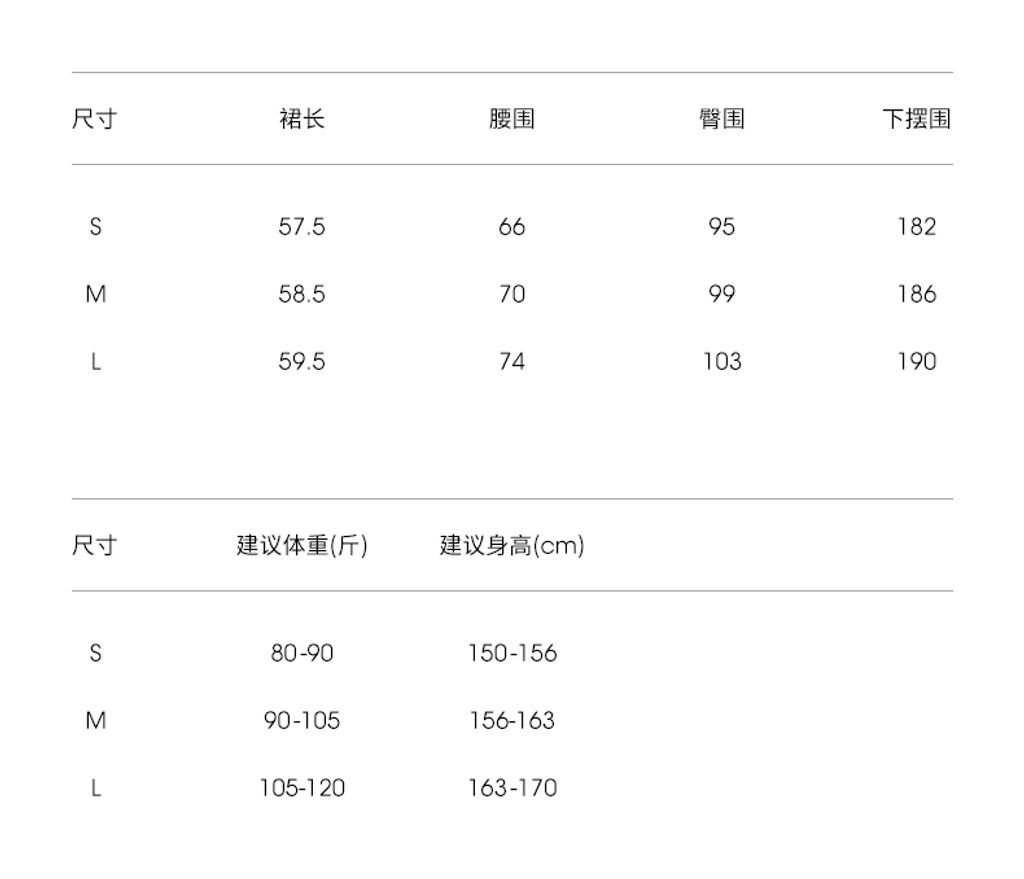Click the 150-156 suggested height cell
Screen dimensions: 1024x879
click(512, 654)
